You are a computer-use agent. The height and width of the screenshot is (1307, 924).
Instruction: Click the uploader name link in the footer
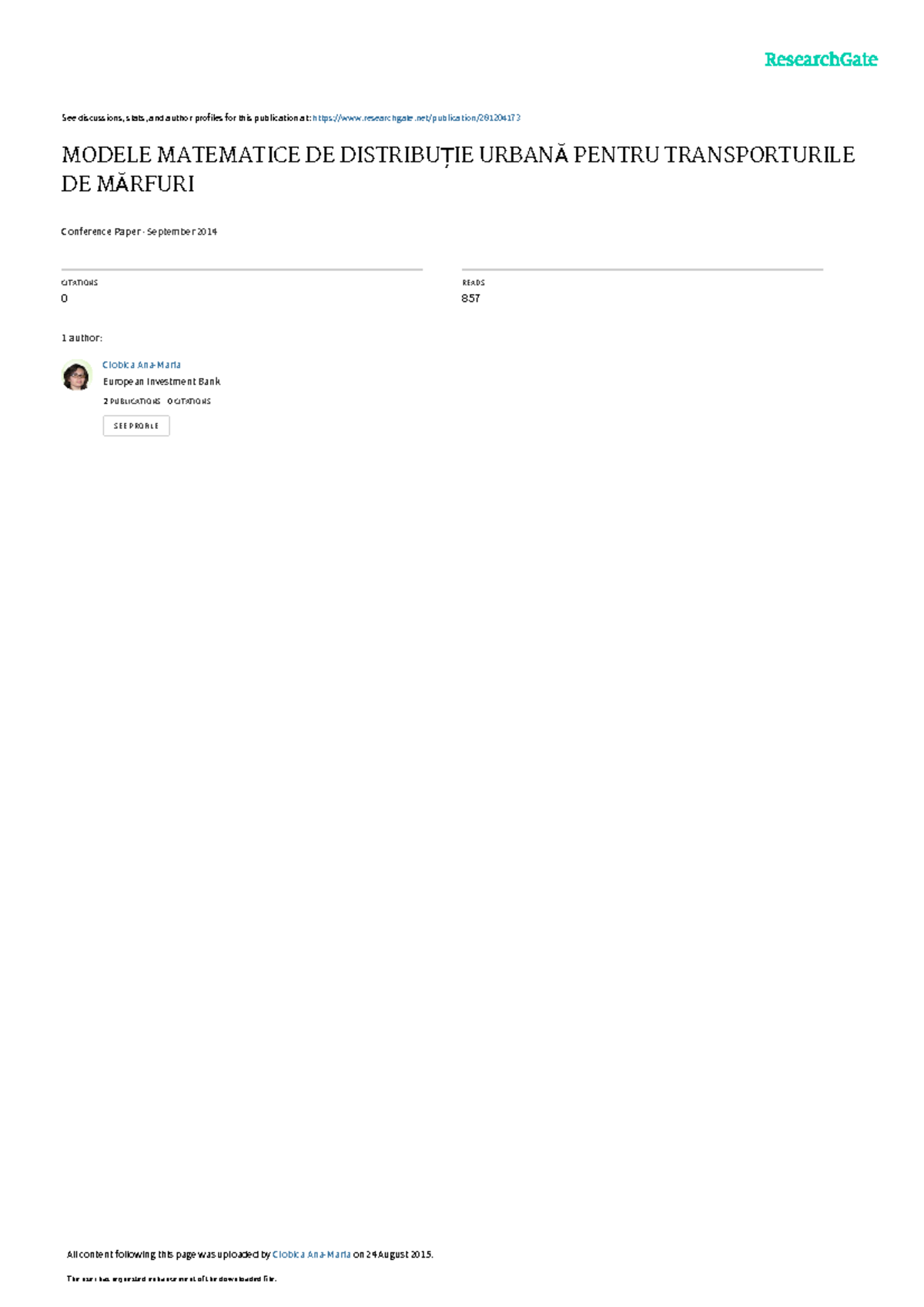point(312,1255)
